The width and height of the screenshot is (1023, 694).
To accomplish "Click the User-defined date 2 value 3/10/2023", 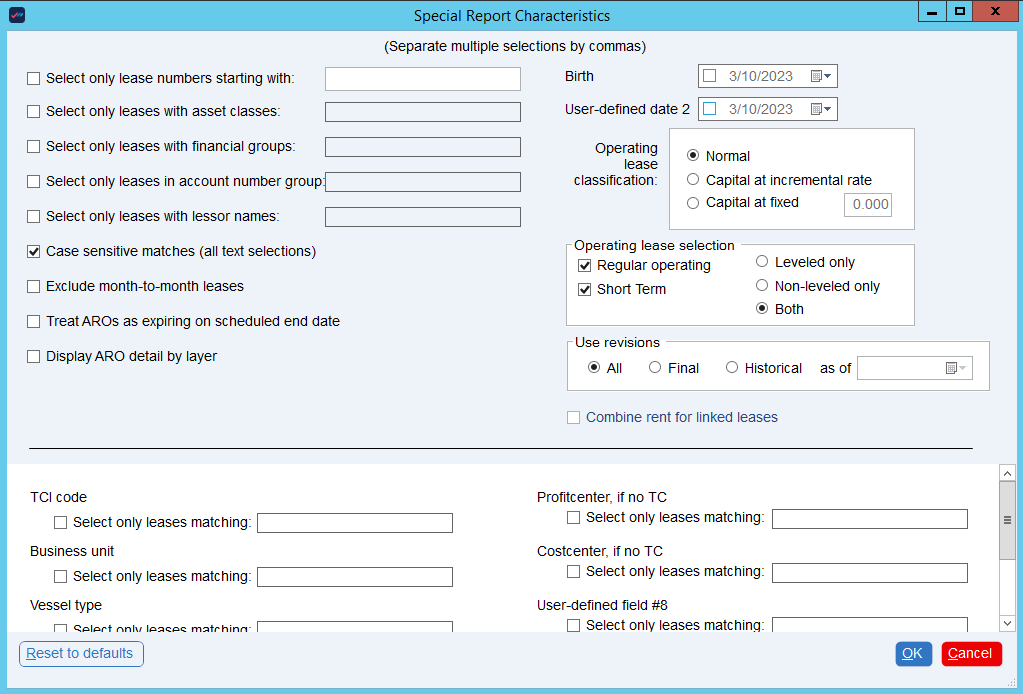I will point(761,109).
